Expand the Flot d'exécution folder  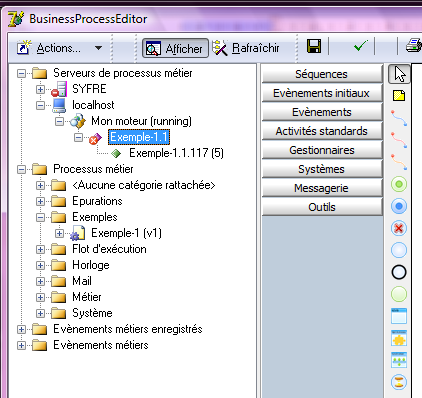pyautogui.click(x=40, y=249)
